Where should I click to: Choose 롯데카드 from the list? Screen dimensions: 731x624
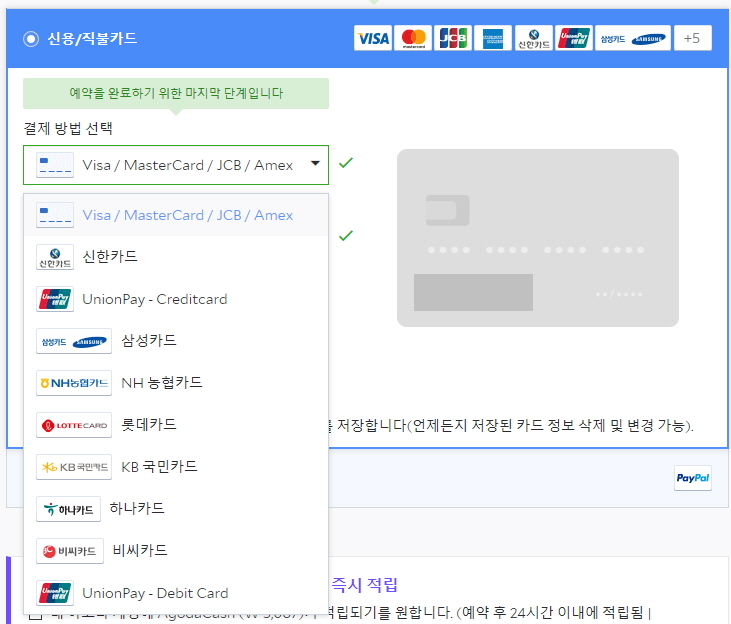[176, 425]
